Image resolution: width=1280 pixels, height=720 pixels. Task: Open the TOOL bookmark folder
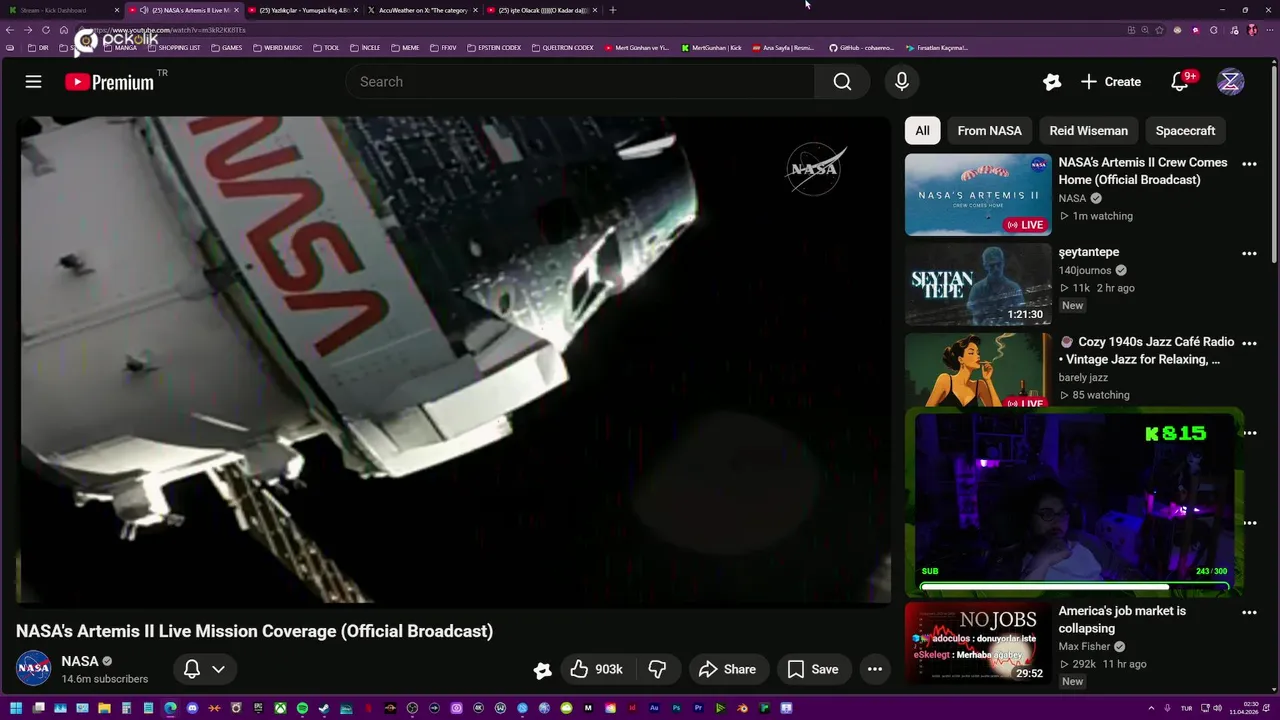pyautogui.click(x=326, y=48)
